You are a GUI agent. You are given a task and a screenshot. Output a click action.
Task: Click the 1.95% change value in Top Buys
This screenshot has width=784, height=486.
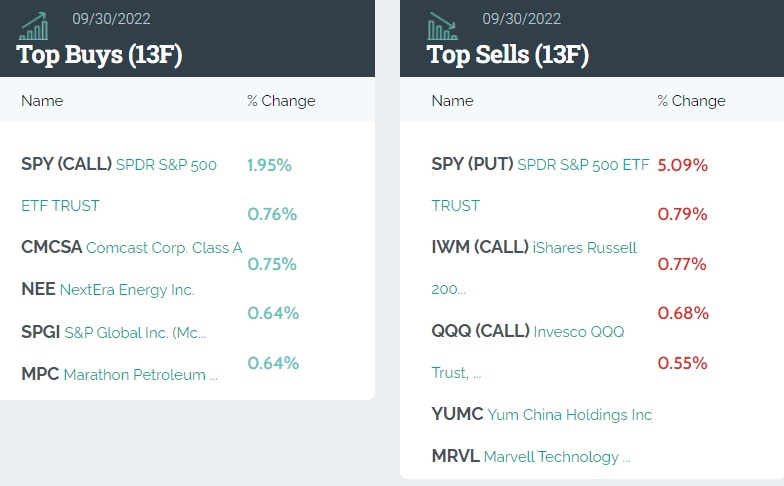269,165
